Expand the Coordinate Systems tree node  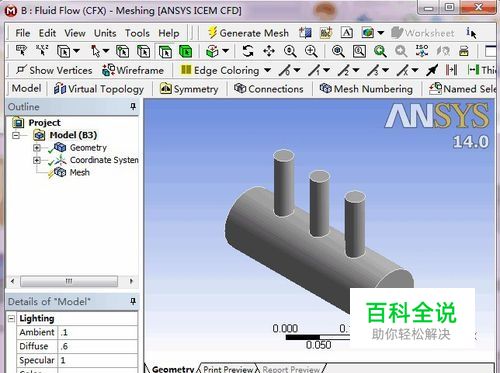(x=37, y=160)
